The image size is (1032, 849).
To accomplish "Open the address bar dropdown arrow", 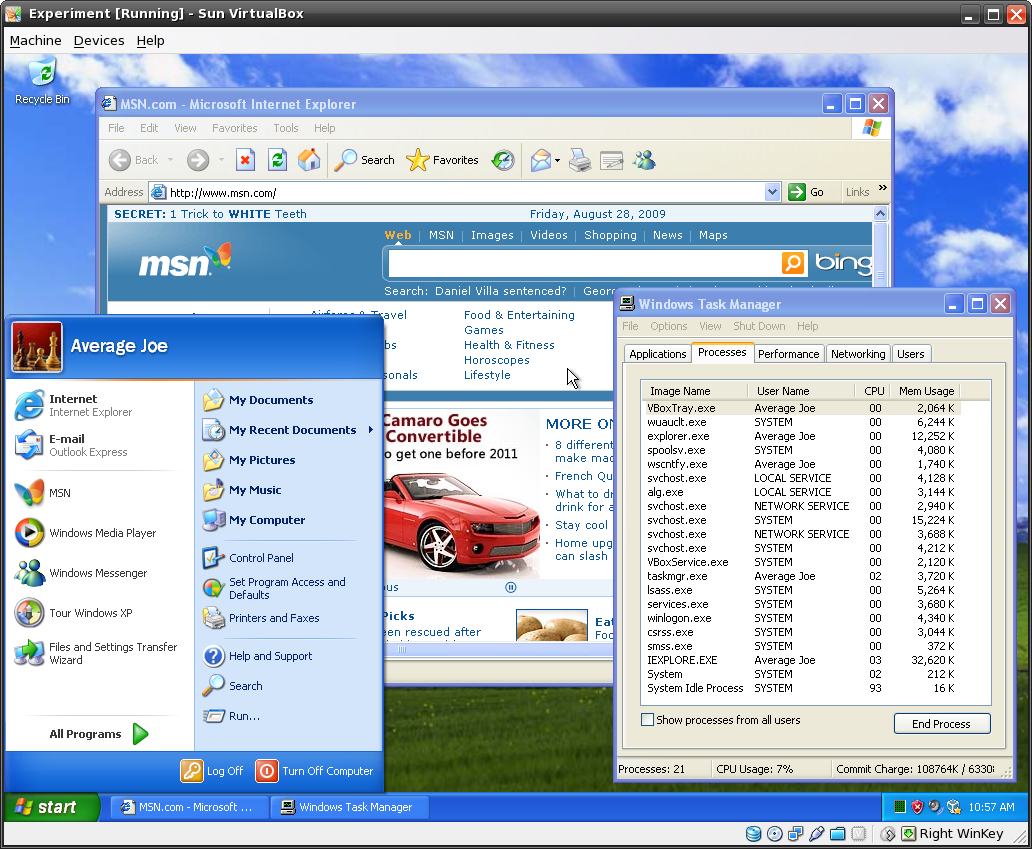I will [x=773, y=192].
